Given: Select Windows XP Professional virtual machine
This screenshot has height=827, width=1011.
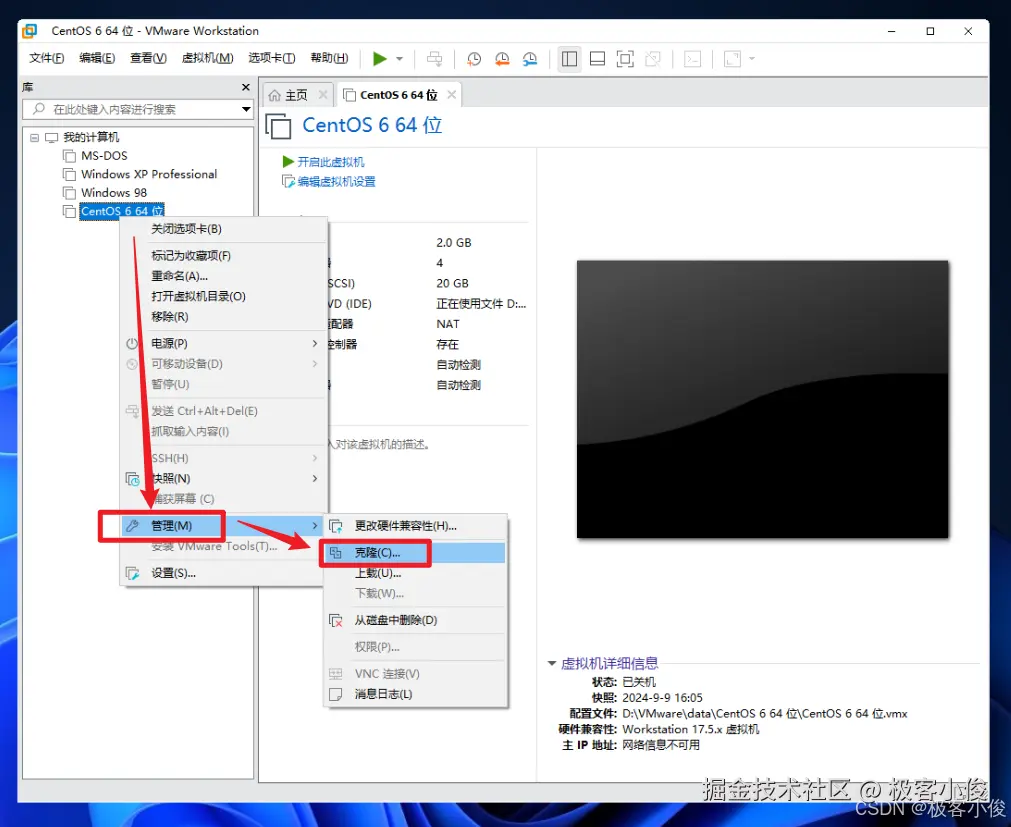Looking at the screenshot, I should pyautogui.click(x=149, y=174).
